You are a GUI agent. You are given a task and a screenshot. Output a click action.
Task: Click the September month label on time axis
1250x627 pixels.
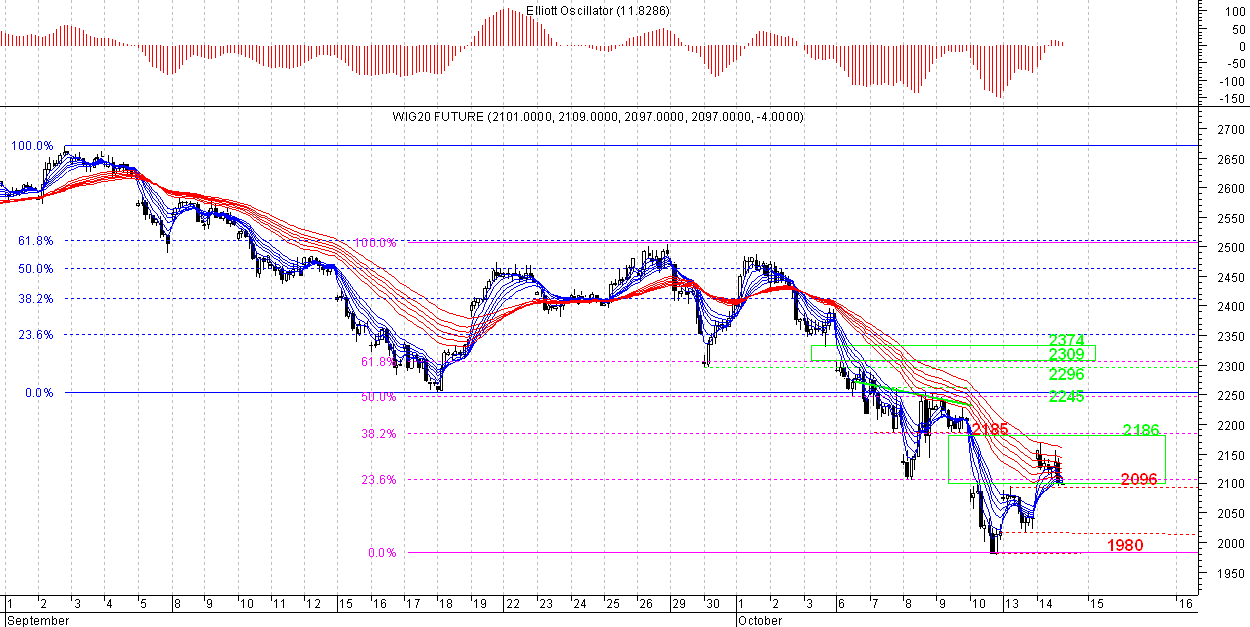[x=36, y=620]
